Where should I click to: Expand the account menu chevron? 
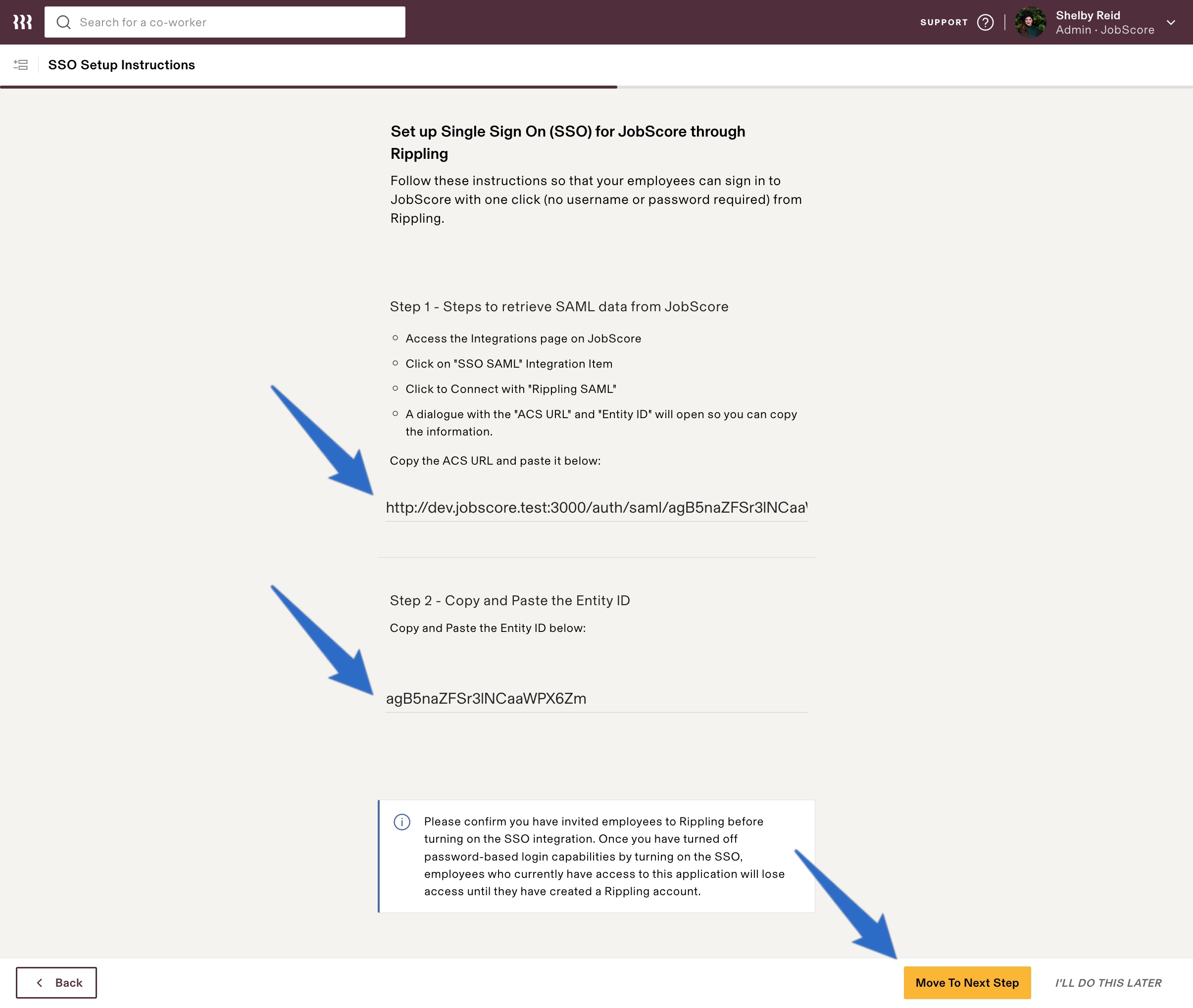click(x=1171, y=23)
